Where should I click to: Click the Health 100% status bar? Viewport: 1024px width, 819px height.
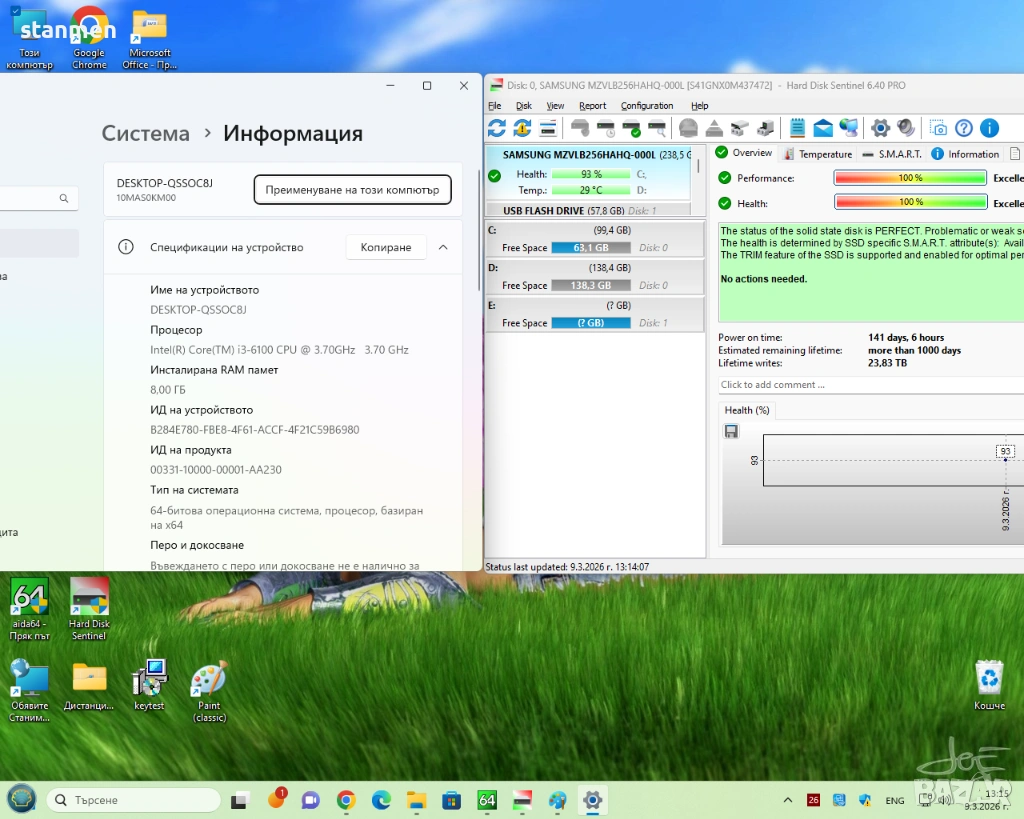click(910, 203)
